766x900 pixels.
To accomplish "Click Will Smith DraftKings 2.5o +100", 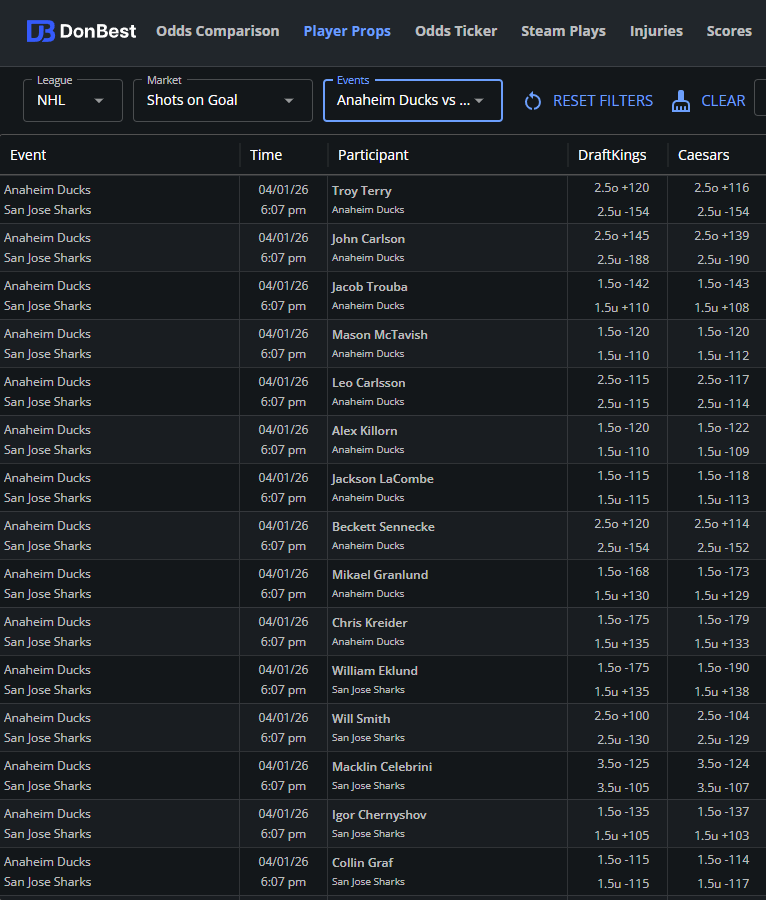I will tap(621, 716).
